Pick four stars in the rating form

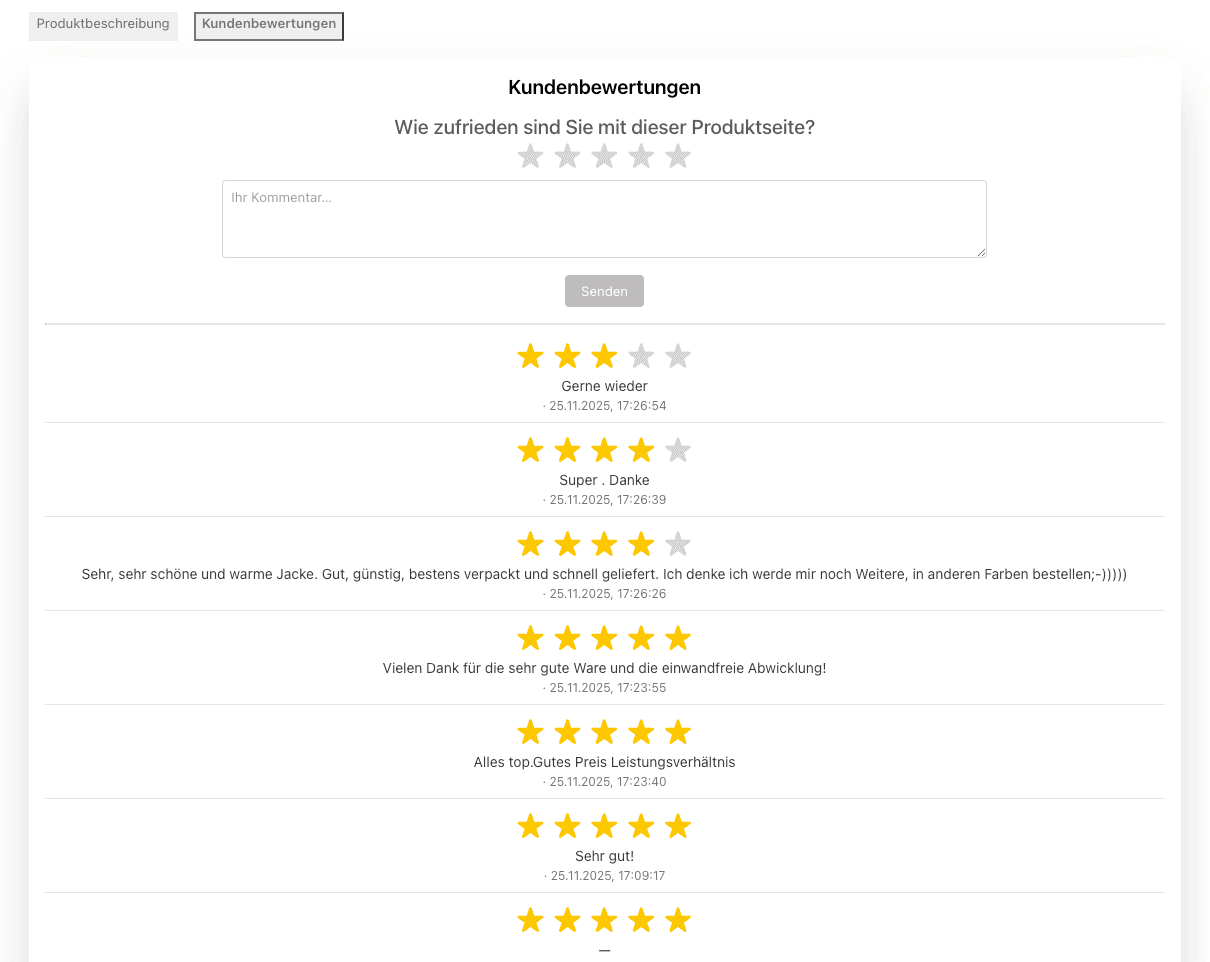coord(641,156)
